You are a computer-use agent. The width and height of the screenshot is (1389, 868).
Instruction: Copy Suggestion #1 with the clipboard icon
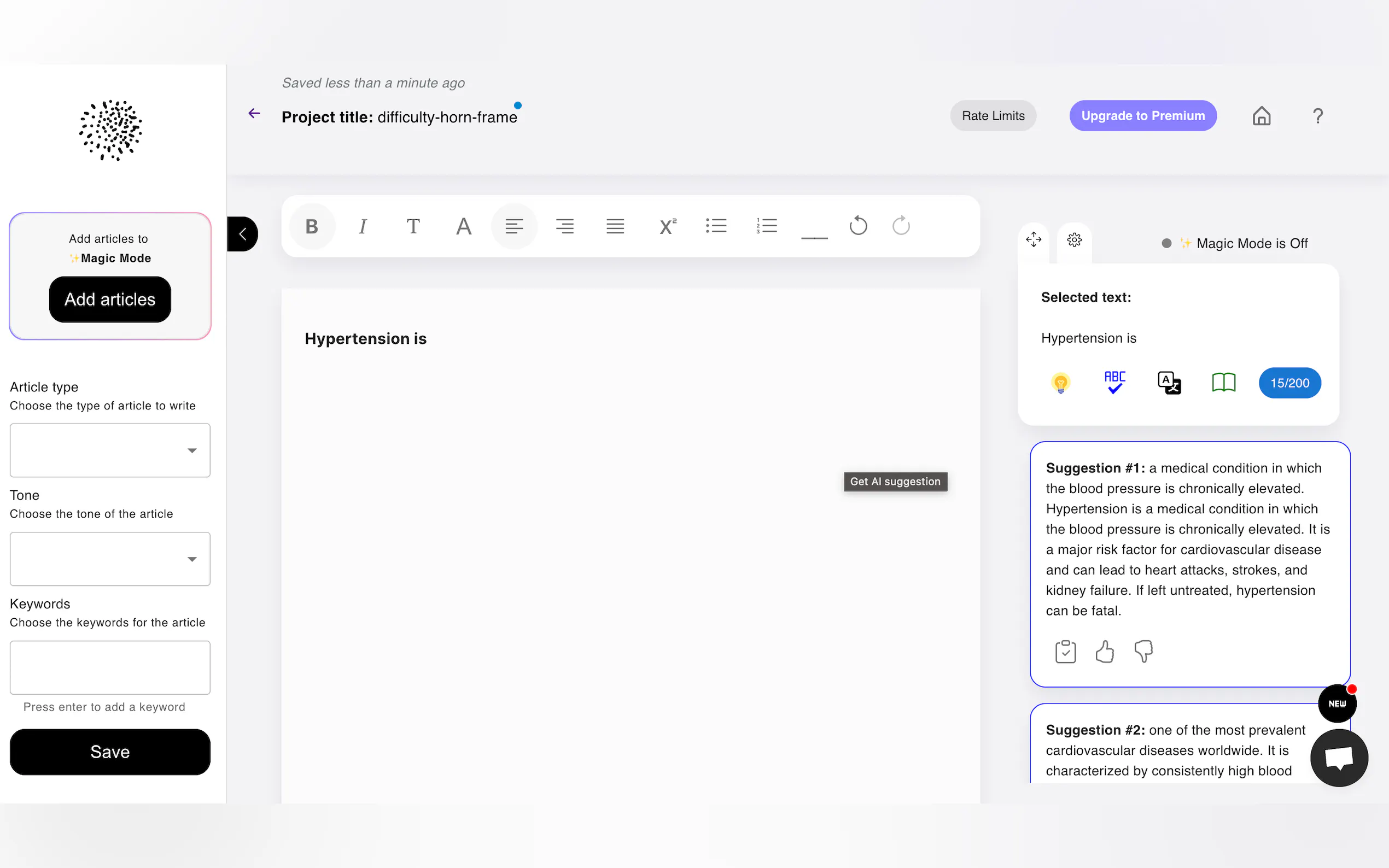pyautogui.click(x=1065, y=652)
